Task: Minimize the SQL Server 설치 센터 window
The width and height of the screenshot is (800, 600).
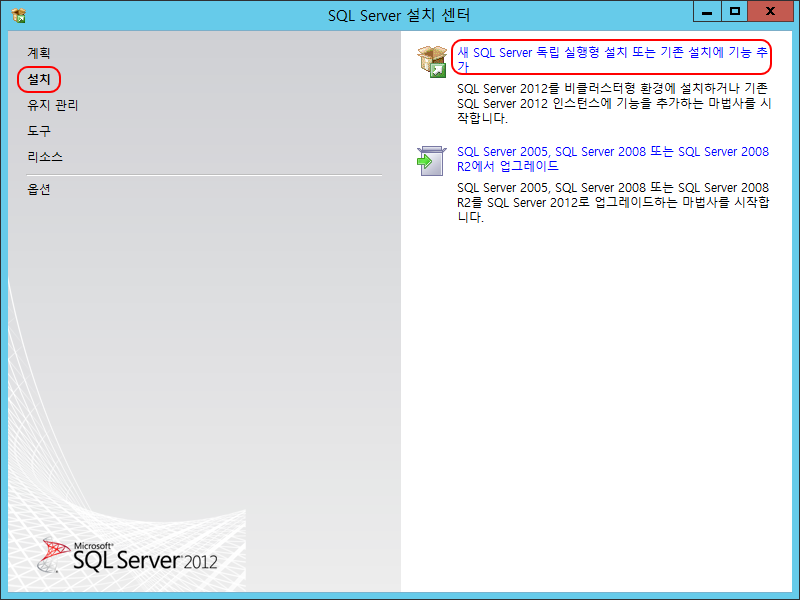Action: click(707, 12)
